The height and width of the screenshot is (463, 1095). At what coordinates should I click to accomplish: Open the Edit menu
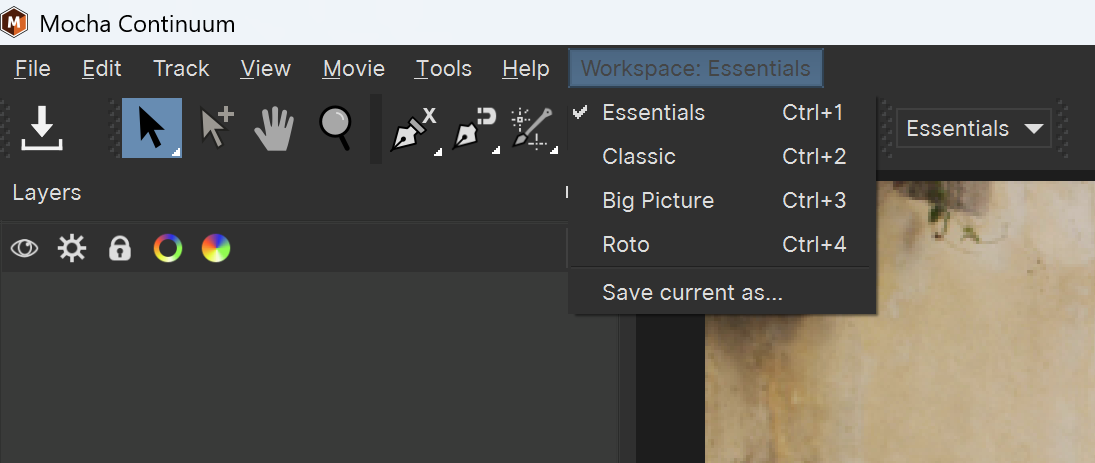pyautogui.click(x=102, y=68)
